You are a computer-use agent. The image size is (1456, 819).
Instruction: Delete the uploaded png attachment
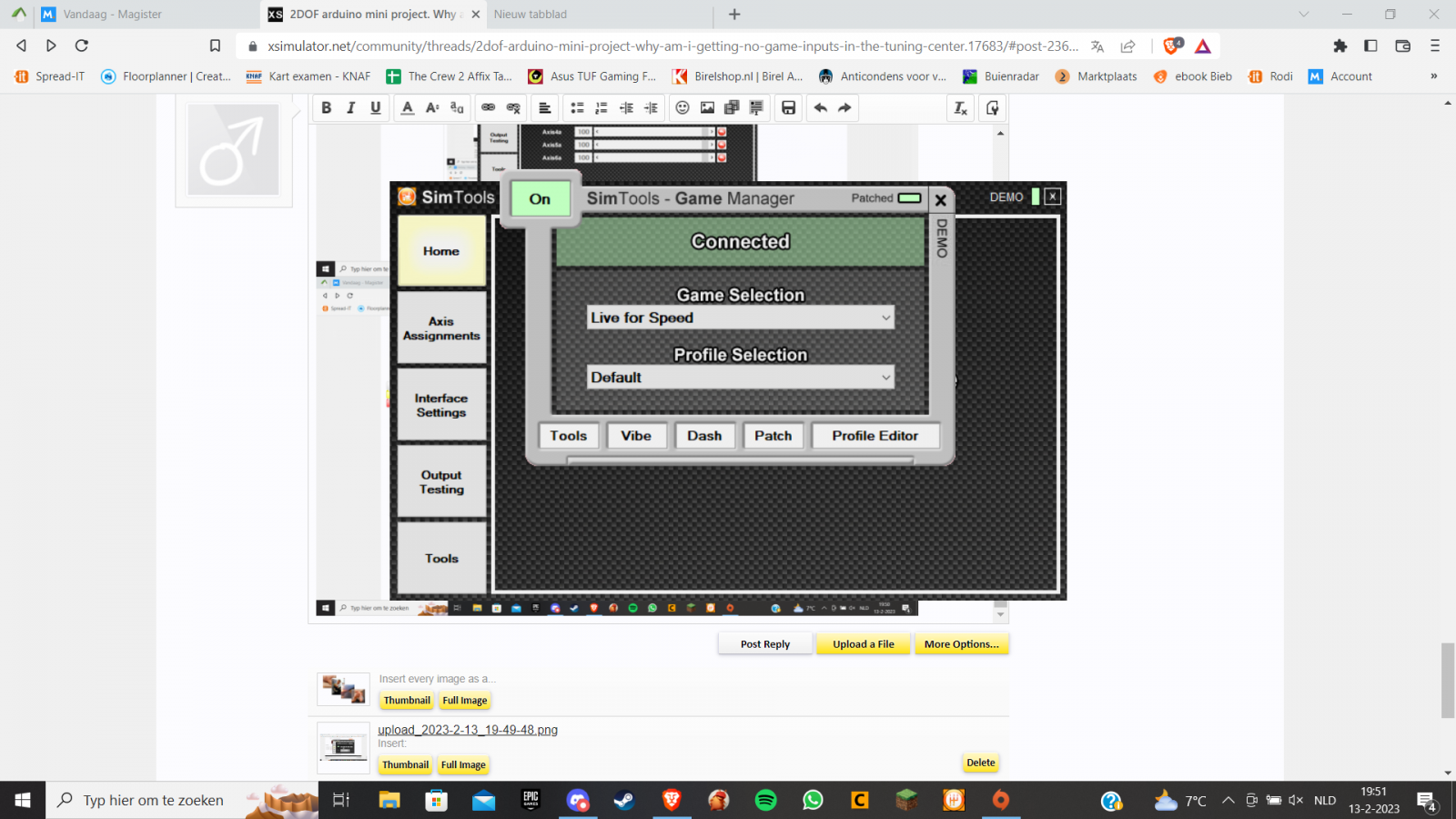coord(981,763)
